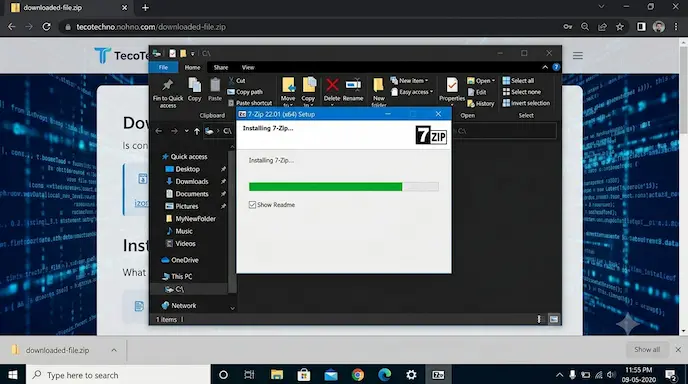This screenshot has height=384, width=688.
Task: Open Microsoft Store from taskbar
Action: click(304, 375)
